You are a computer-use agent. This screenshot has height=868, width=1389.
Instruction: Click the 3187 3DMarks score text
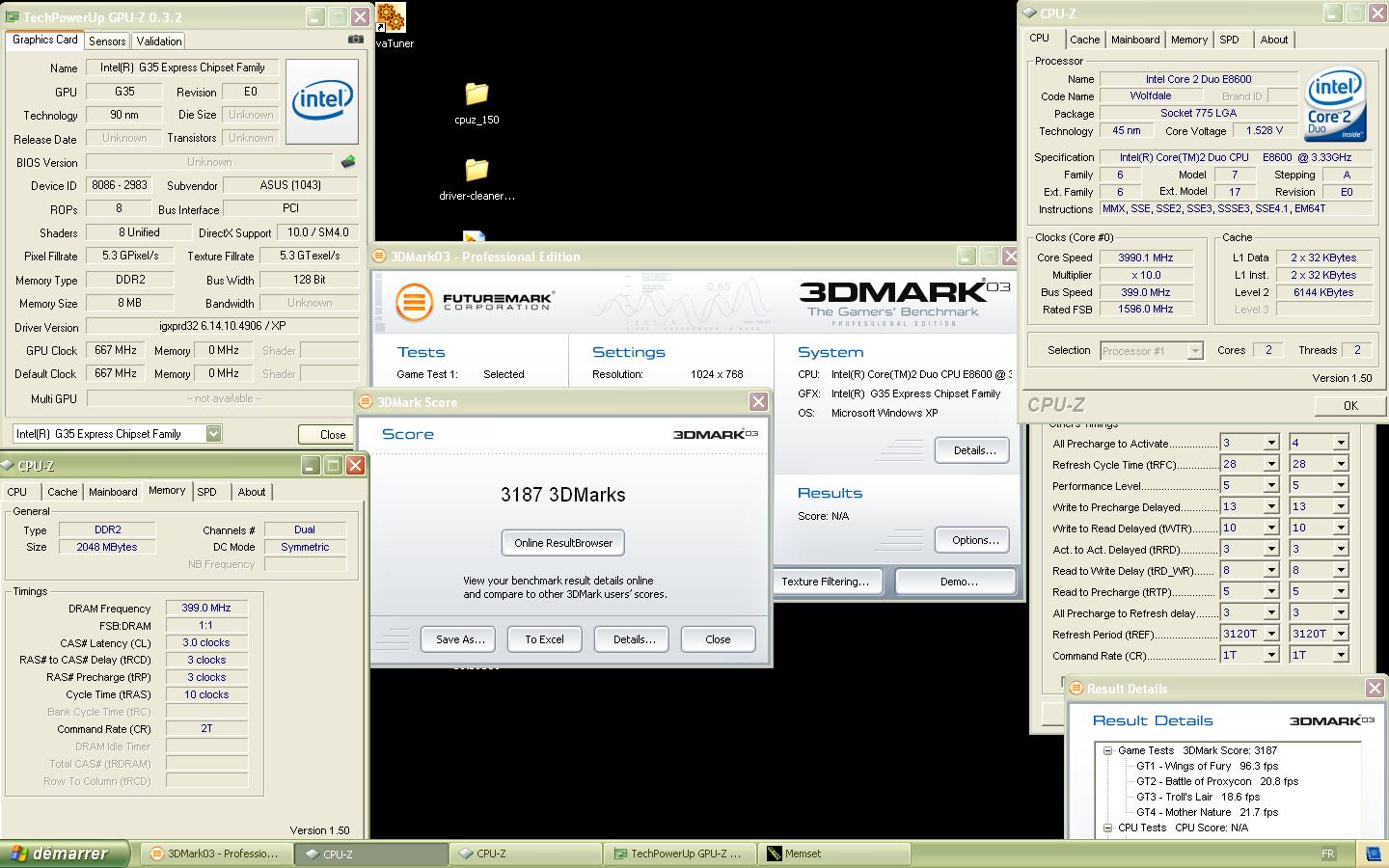click(563, 495)
